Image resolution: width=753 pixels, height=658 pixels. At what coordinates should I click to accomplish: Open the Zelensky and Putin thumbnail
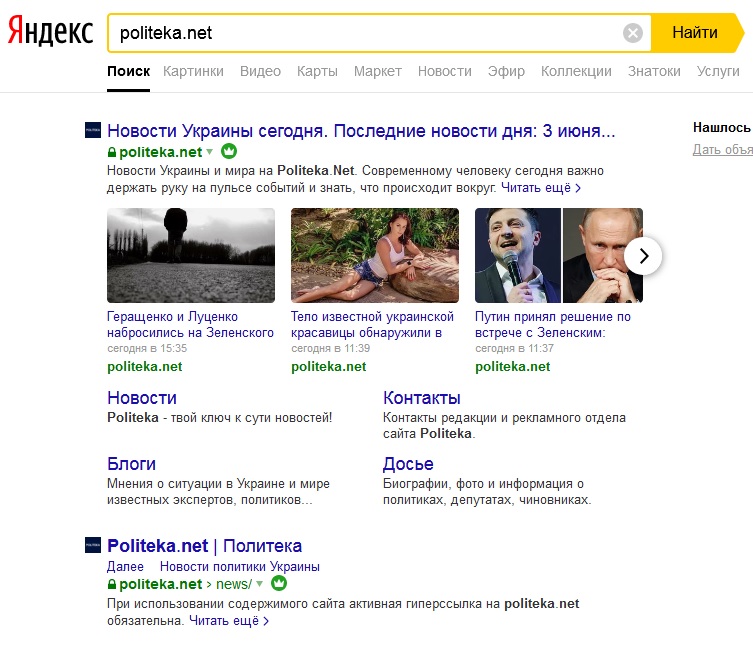(559, 255)
